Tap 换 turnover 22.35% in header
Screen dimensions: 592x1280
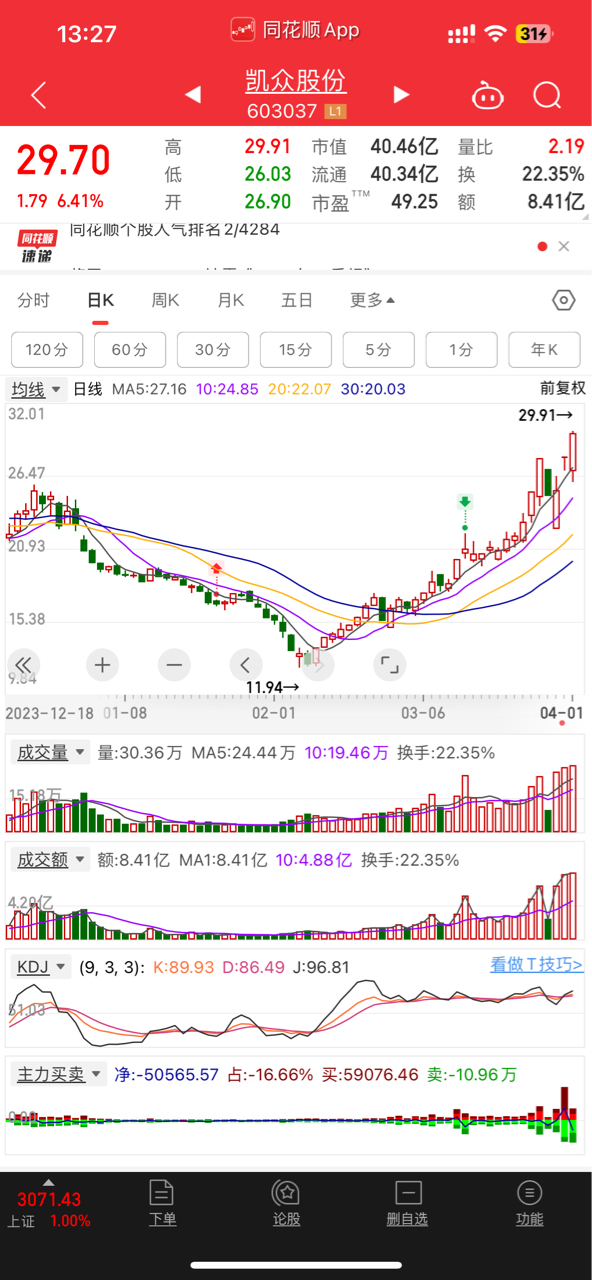[553, 174]
